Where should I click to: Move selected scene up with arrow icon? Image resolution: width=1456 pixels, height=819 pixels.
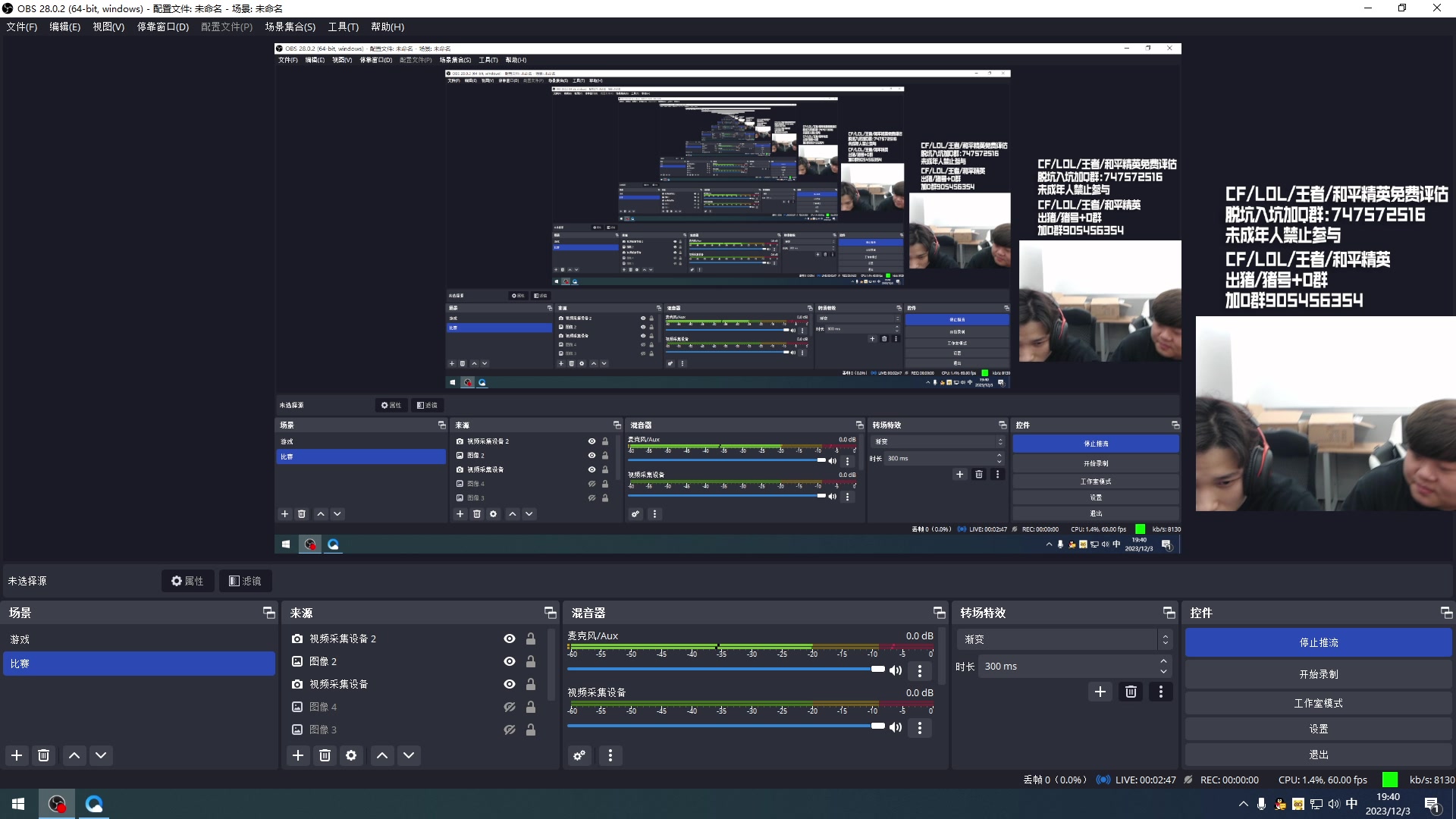coord(74,755)
